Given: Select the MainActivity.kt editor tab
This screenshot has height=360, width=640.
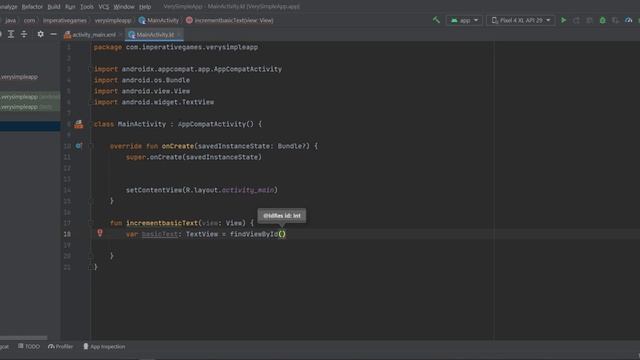Looking at the screenshot, I should point(155,35).
